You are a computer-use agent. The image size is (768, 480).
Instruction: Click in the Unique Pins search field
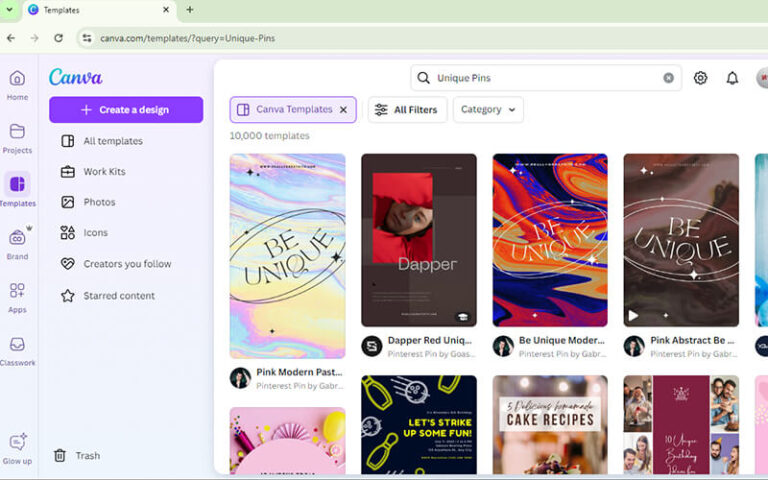click(546, 78)
